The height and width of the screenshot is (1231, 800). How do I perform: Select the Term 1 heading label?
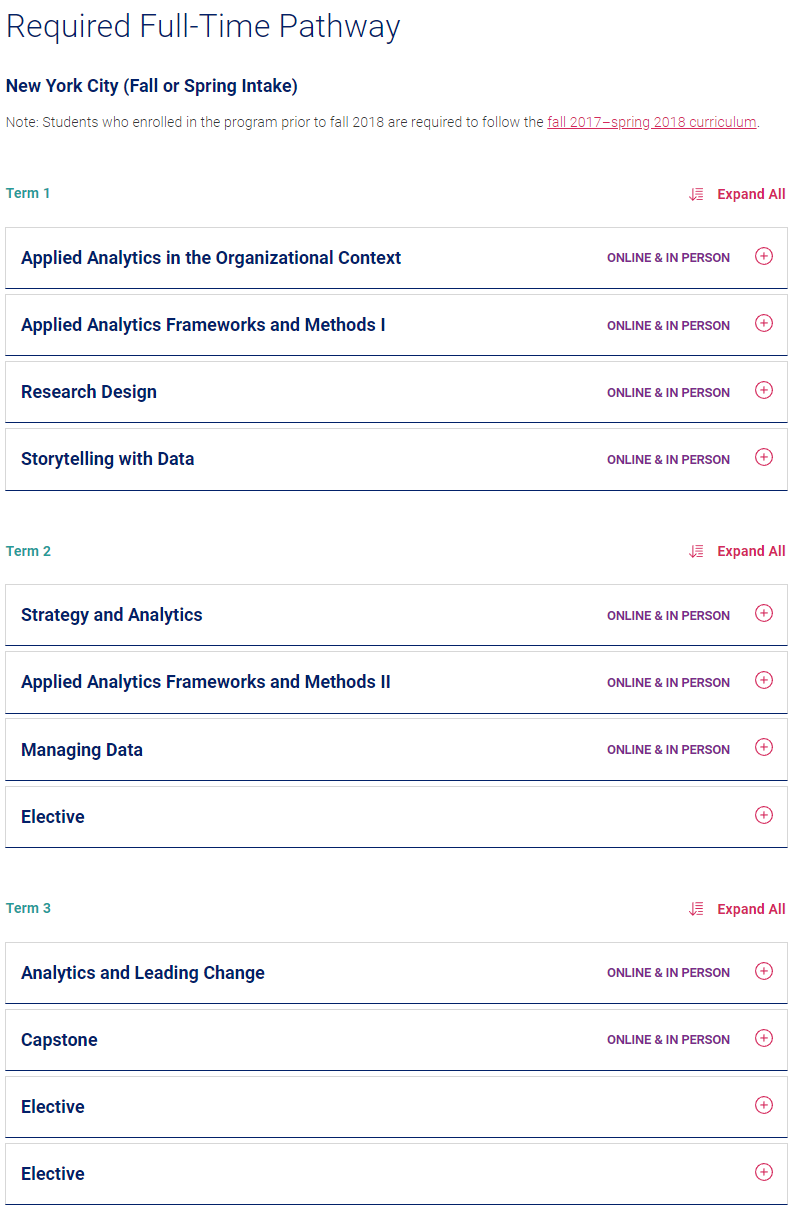pos(28,193)
